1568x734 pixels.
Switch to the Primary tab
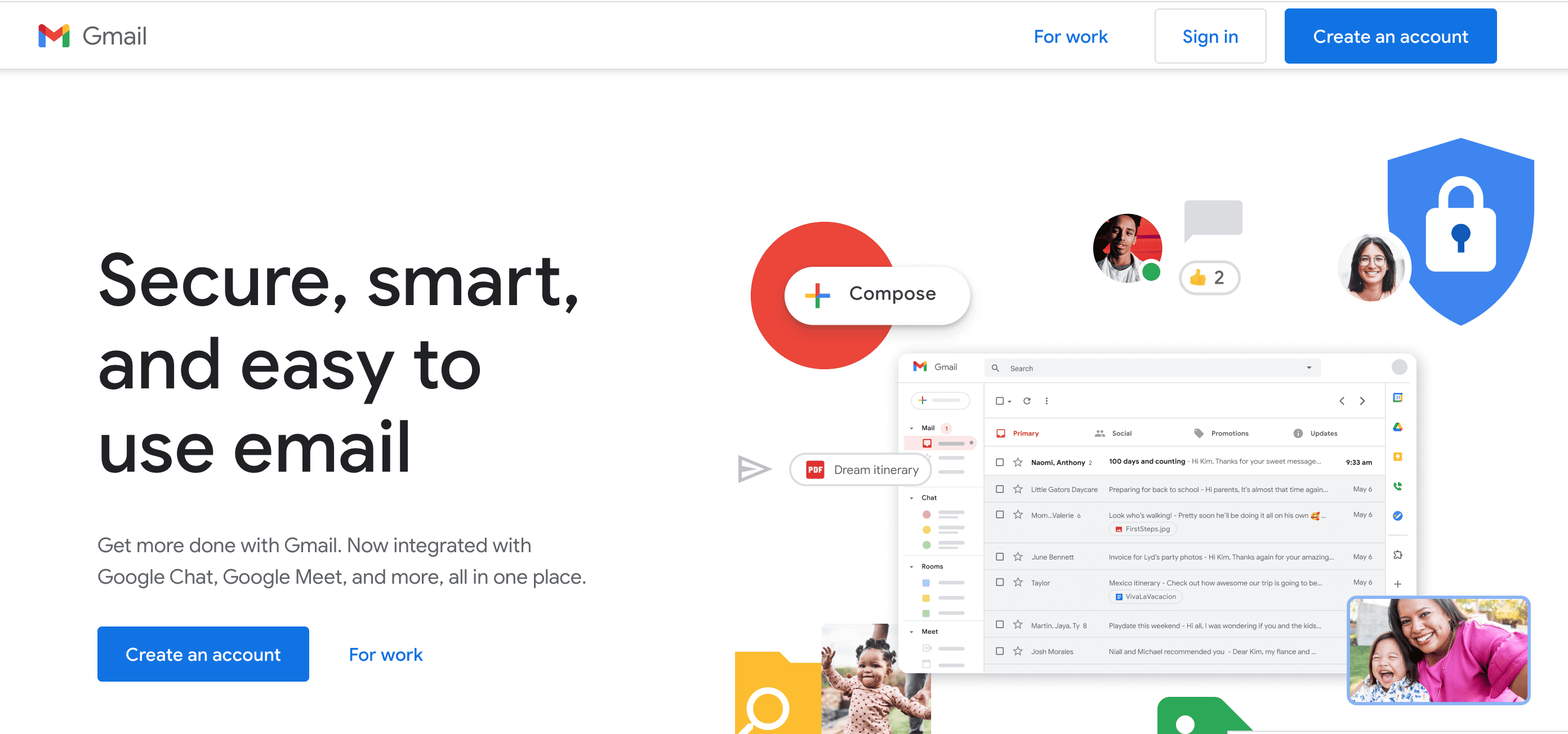pos(1018,433)
